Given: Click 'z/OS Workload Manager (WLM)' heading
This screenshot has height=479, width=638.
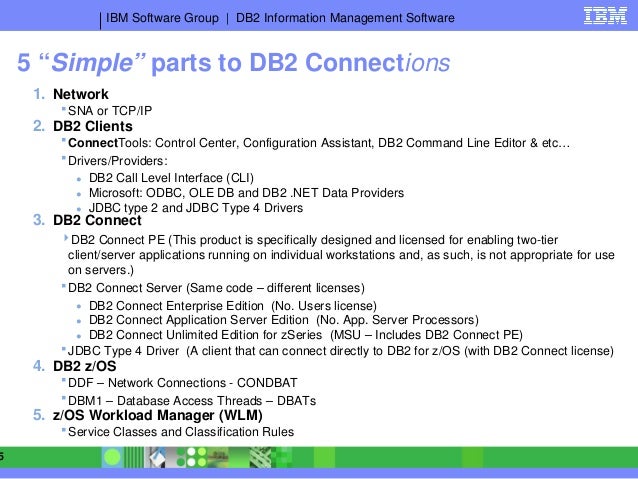Looking at the screenshot, I should pos(157,415).
